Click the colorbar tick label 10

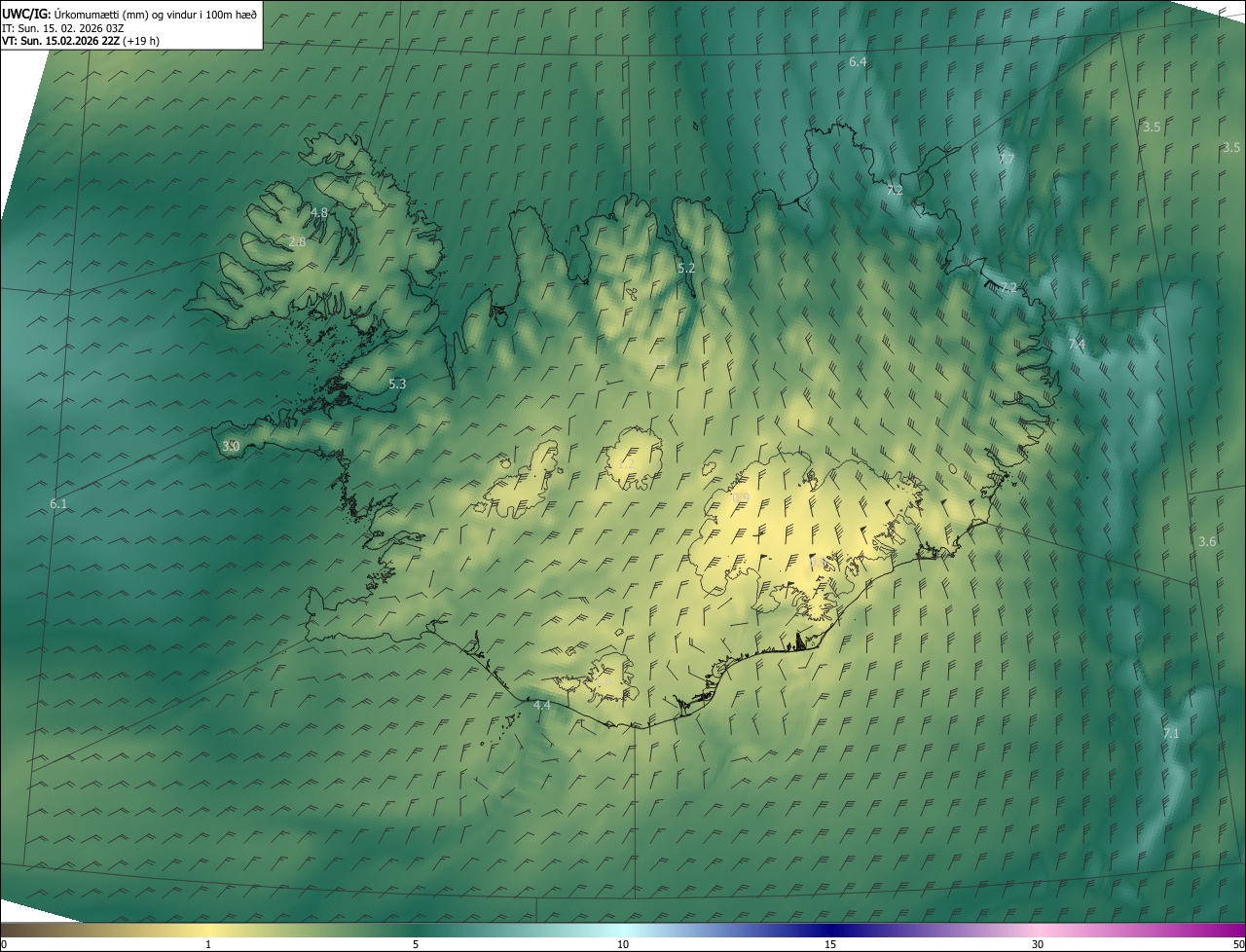[x=623, y=944]
